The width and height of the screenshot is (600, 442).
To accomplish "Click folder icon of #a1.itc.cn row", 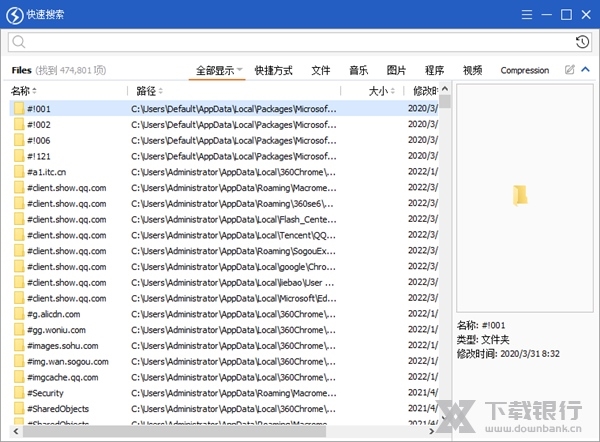I will pyautogui.click(x=19, y=172).
